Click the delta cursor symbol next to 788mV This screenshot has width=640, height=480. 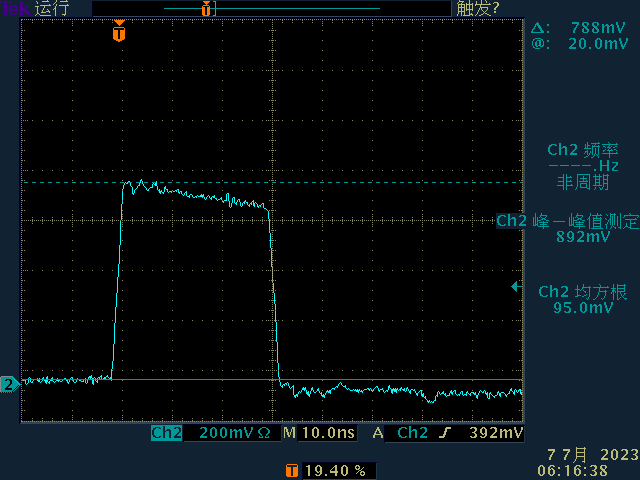tap(538, 27)
